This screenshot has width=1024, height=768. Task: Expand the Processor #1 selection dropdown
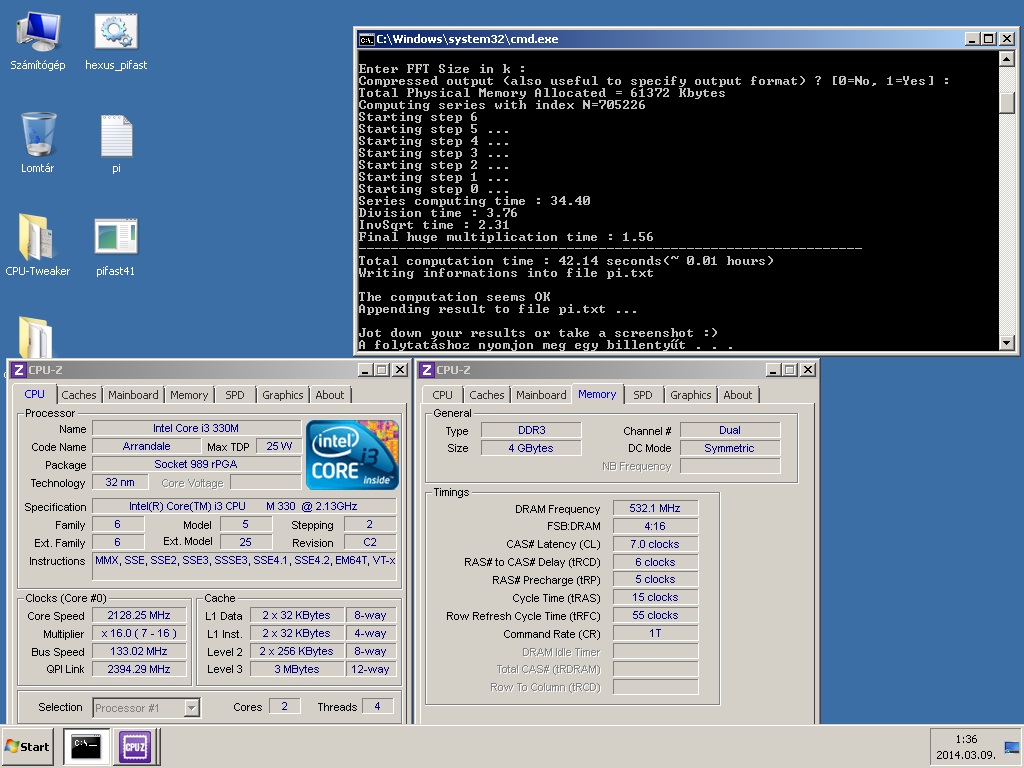(191, 708)
